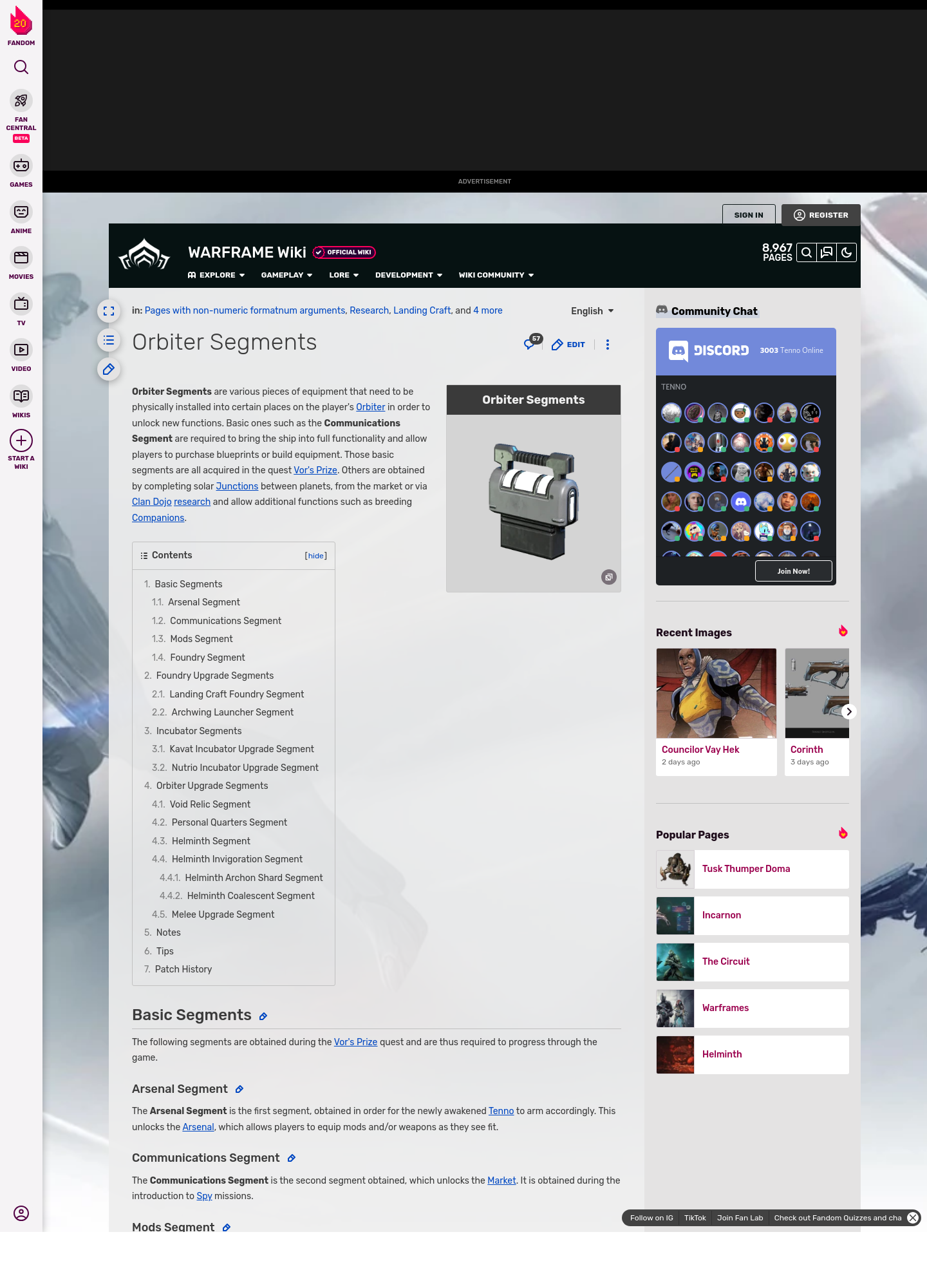Expand the Gameplay menu
The image size is (927, 1288).
[x=287, y=275]
